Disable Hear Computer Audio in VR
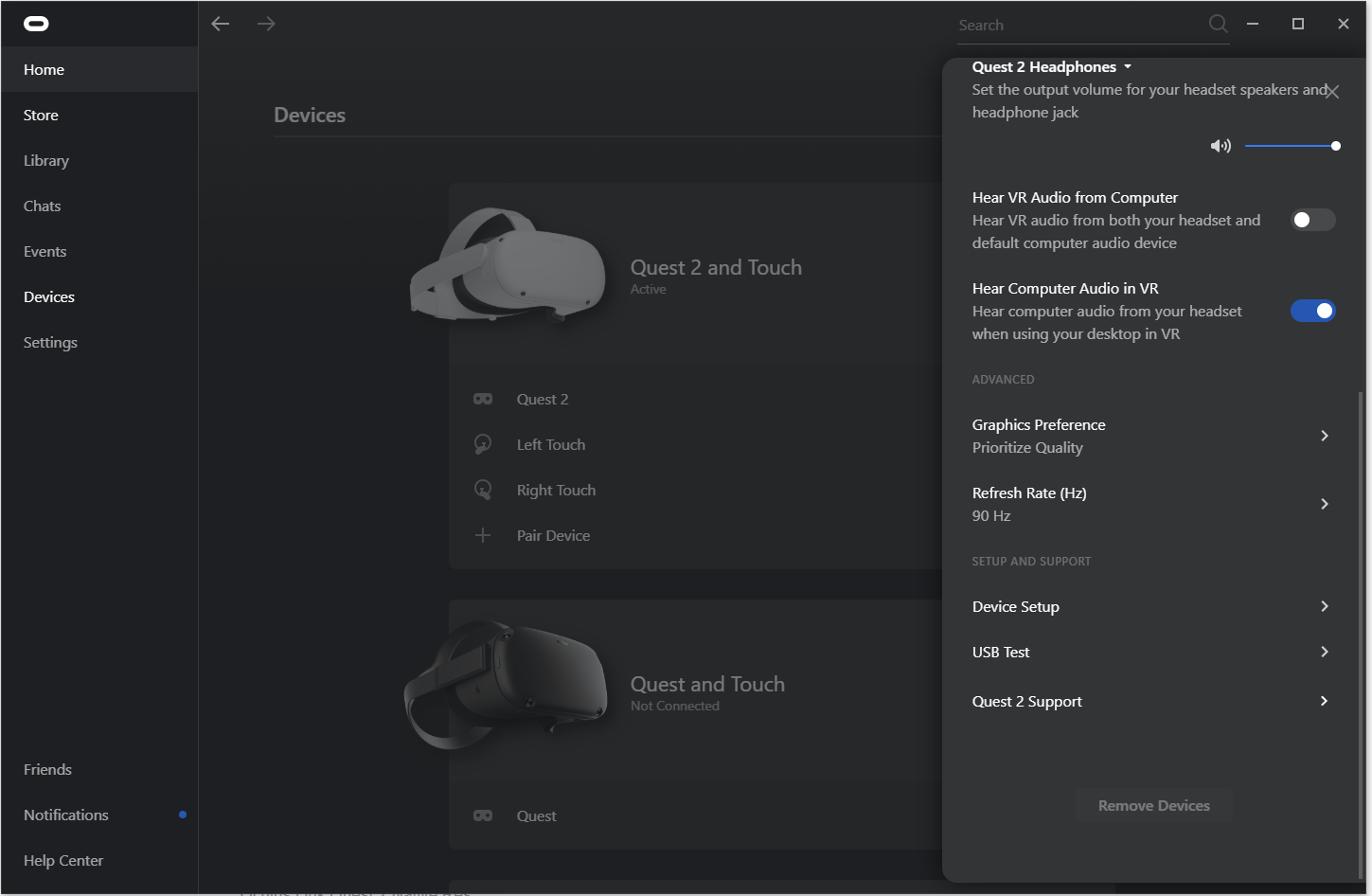1372x896 pixels. (x=1312, y=311)
